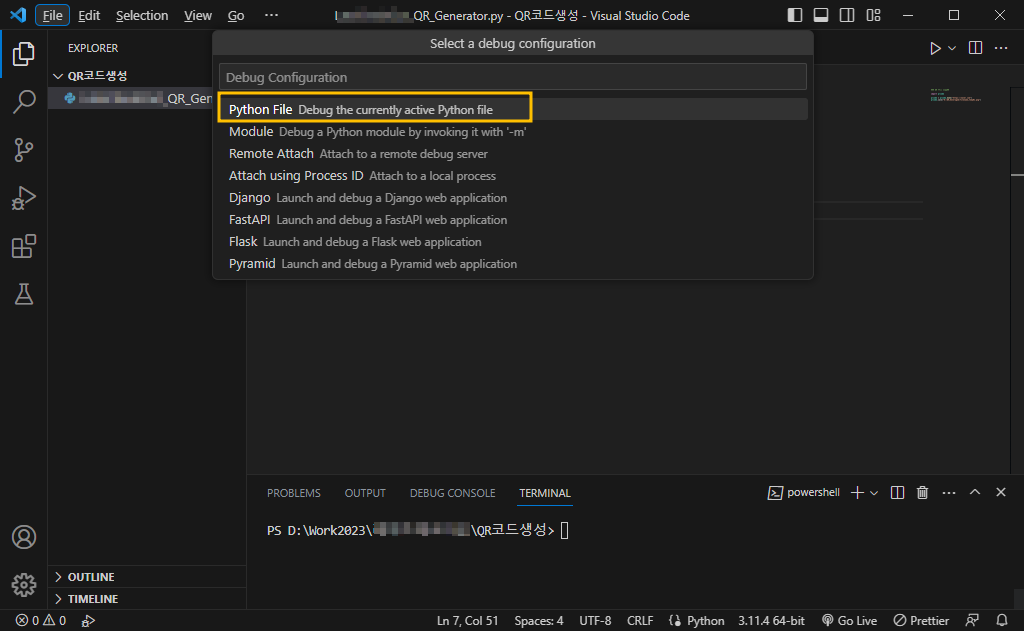Click the editor minimap preview
This screenshot has width=1024, height=631.
point(955,95)
